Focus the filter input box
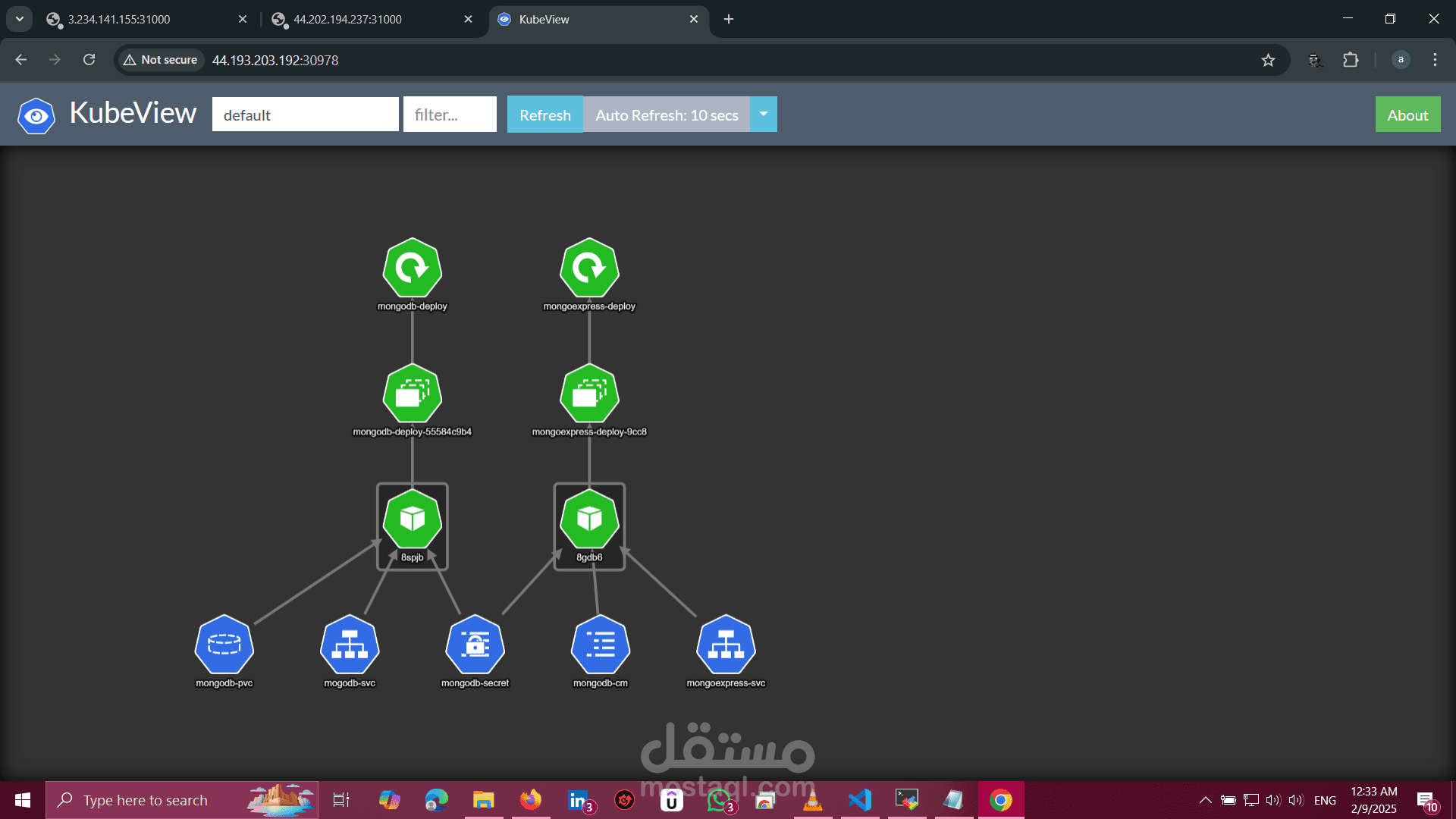The image size is (1456, 819). (450, 115)
